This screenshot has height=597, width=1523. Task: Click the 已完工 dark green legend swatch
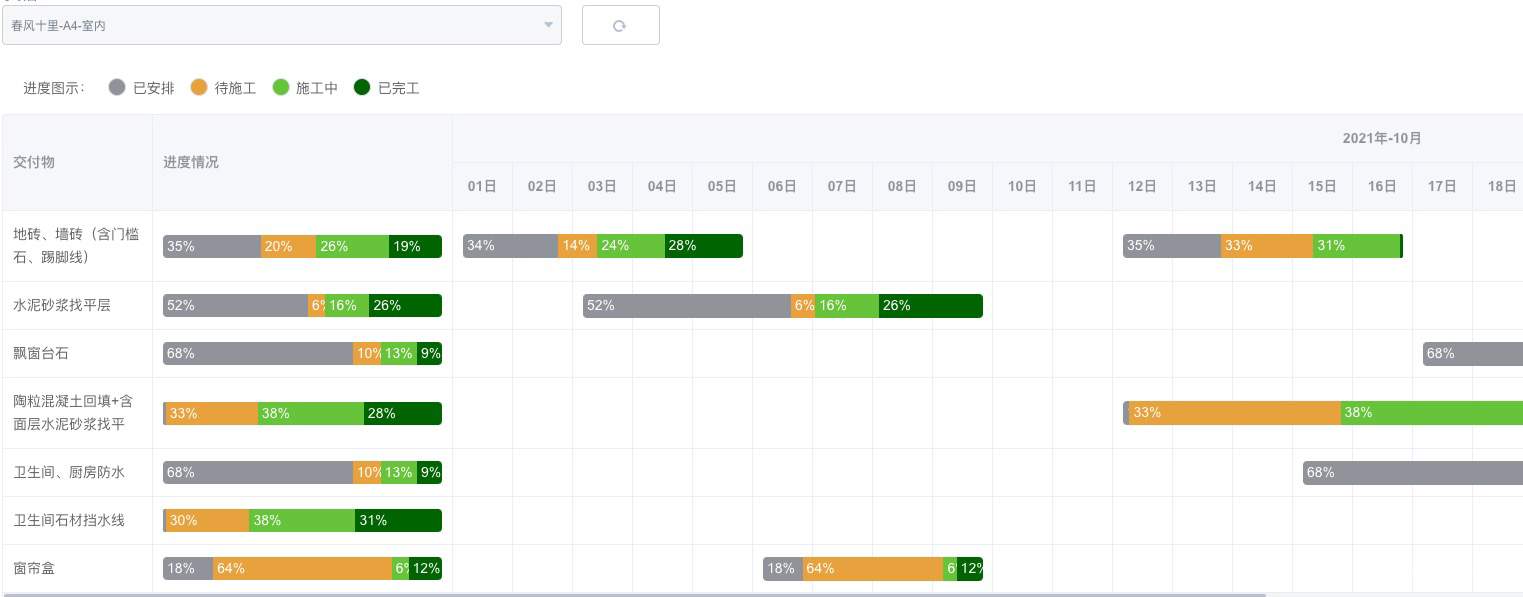coord(362,88)
